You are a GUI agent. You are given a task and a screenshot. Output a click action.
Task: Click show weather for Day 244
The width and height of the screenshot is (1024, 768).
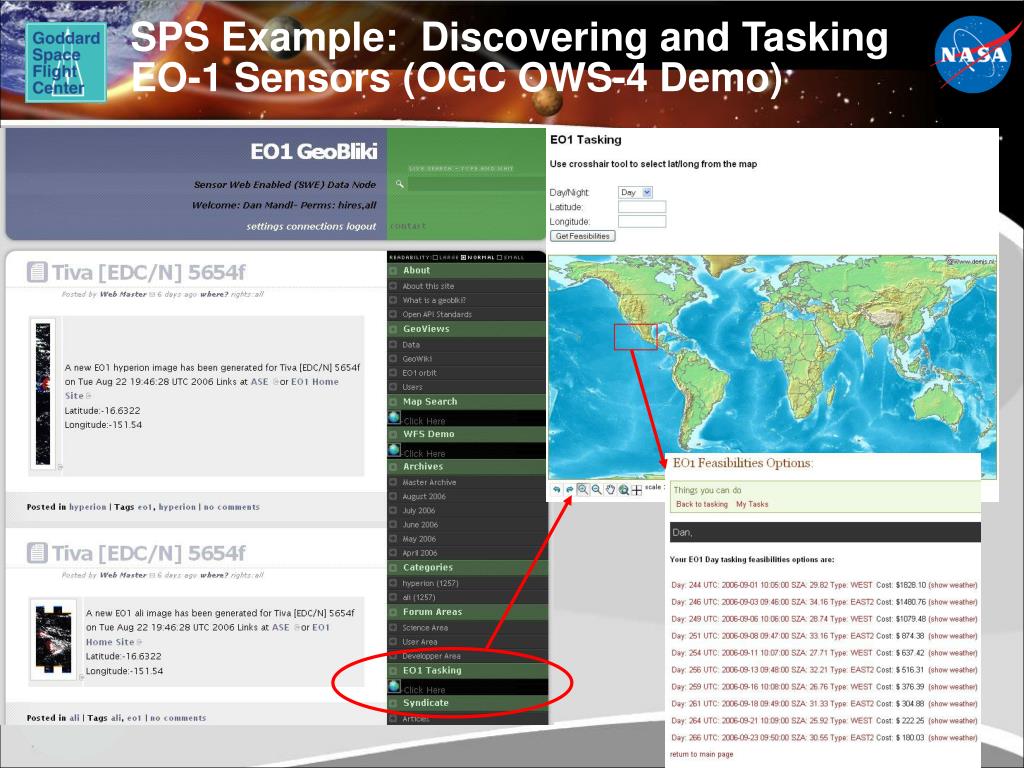953,585
